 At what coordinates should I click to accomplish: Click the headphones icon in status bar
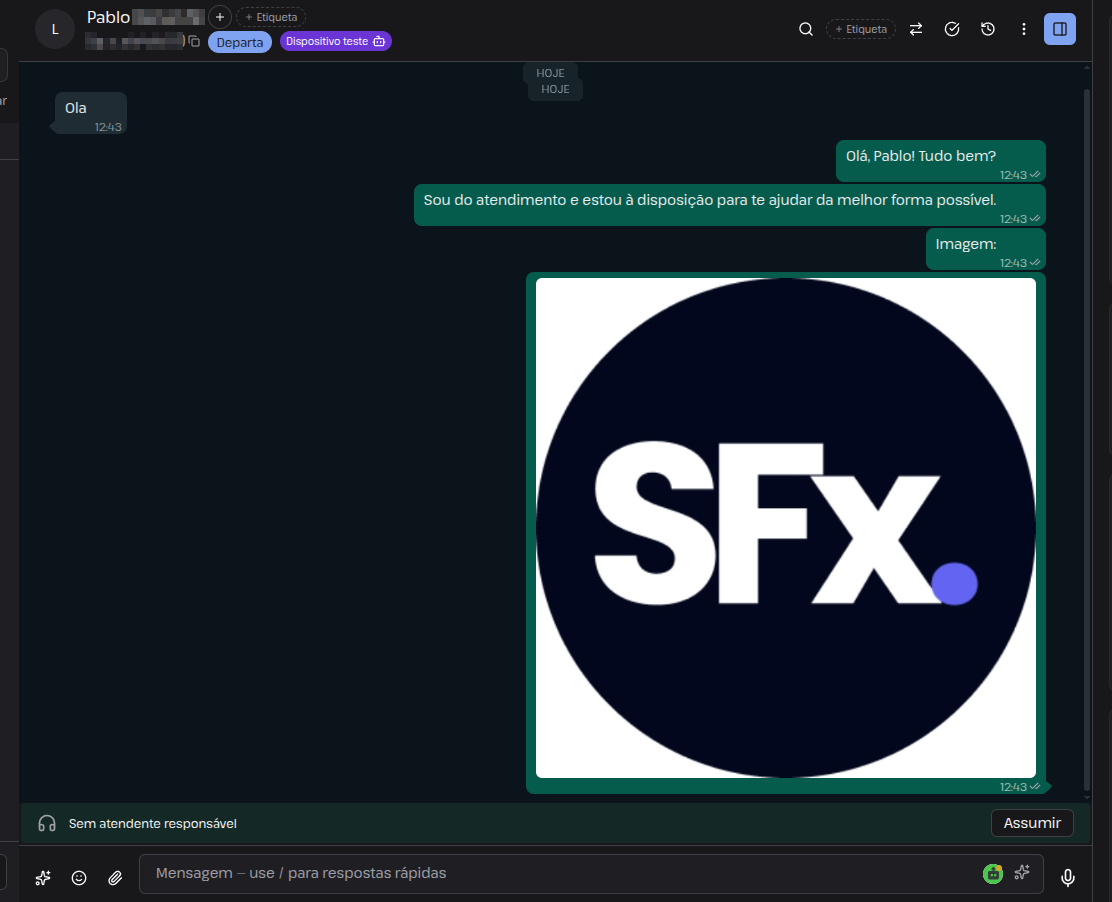coord(47,823)
